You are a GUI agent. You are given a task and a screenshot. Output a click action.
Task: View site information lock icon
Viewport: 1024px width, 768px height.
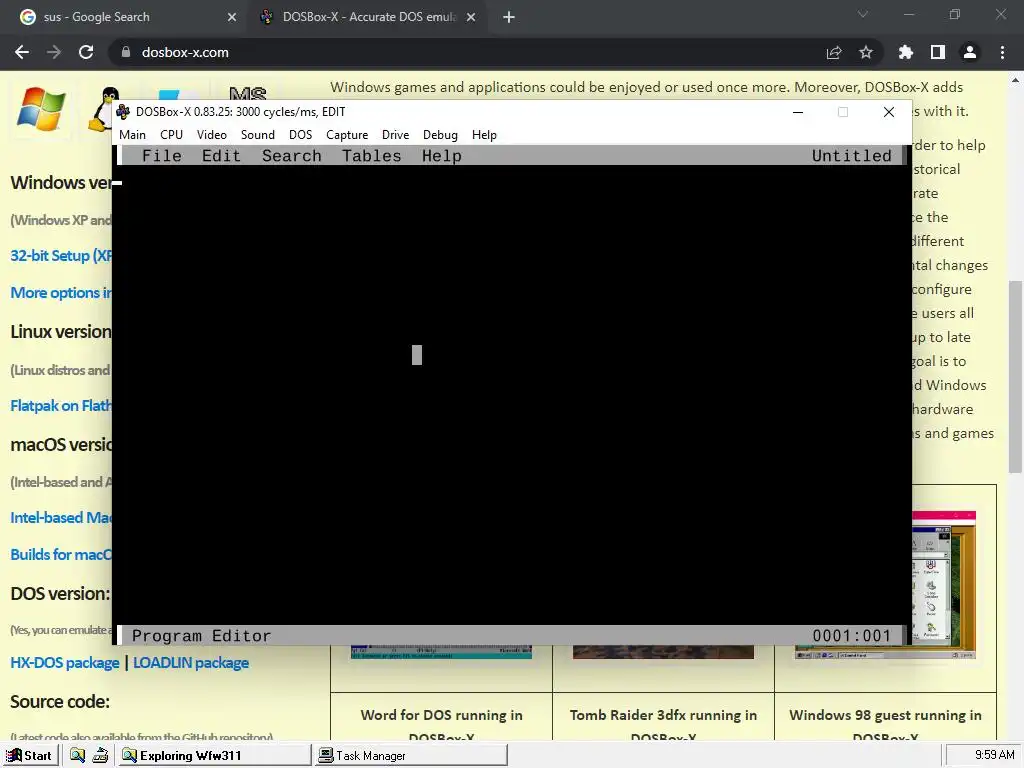point(126,52)
